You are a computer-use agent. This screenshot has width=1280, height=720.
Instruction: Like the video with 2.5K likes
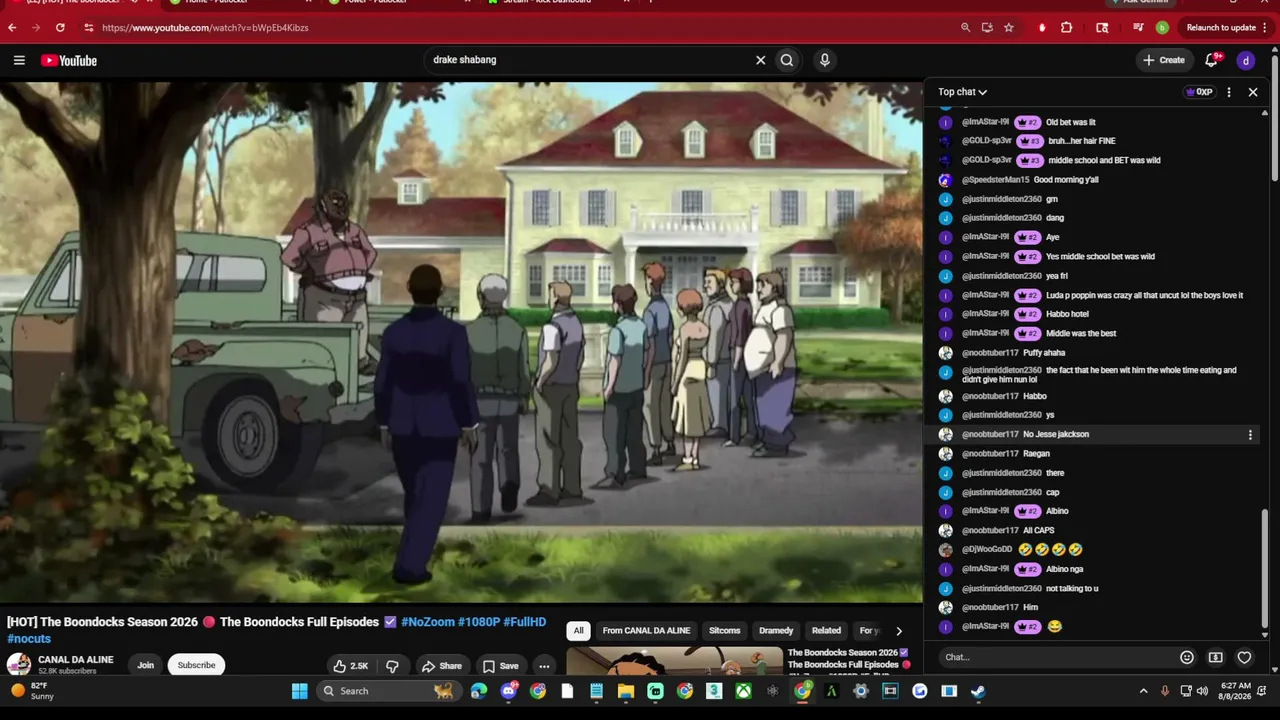[351, 666]
